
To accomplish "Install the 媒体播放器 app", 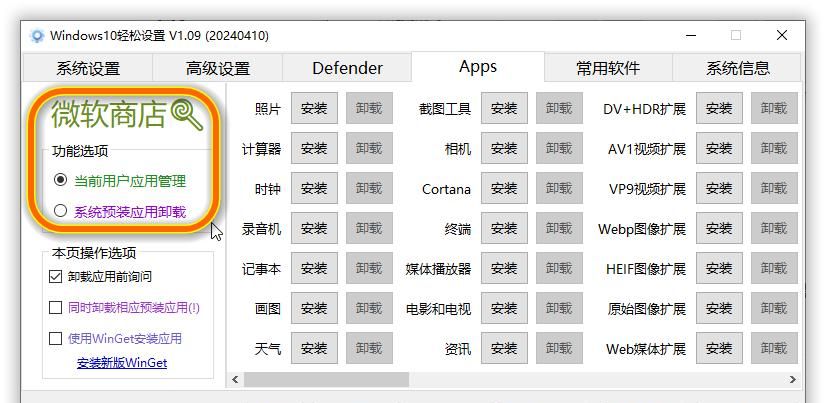I will pos(504,269).
